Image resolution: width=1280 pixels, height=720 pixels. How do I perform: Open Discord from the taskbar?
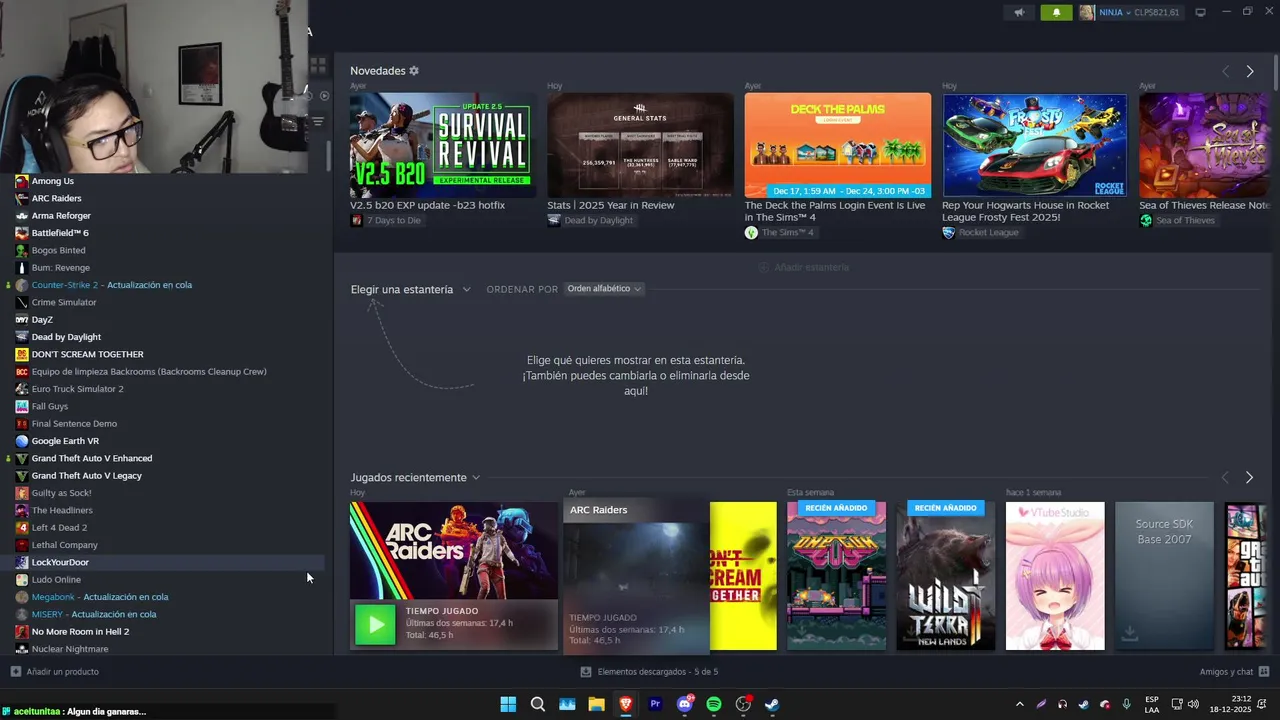[x=685, y=704]
